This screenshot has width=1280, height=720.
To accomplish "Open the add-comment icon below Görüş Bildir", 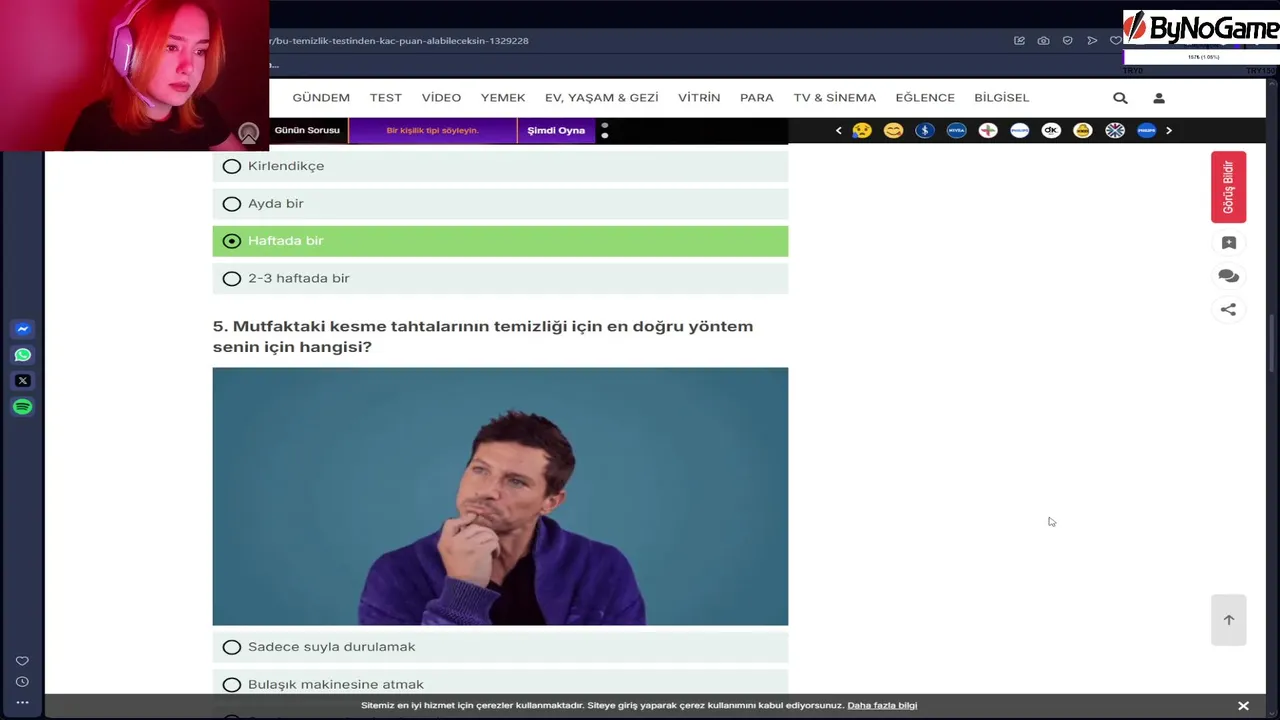I will 1229,243.
